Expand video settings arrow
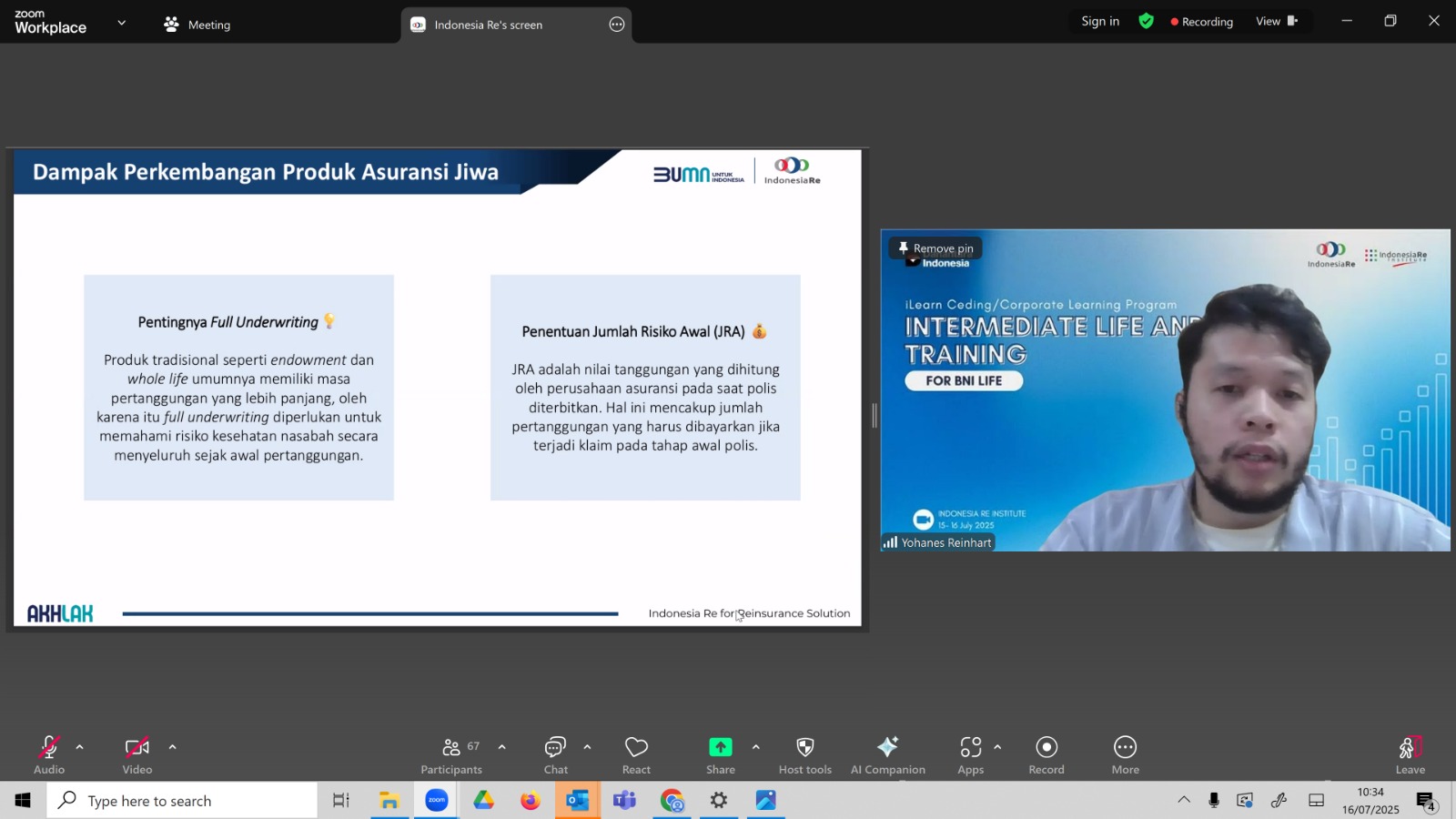This screenshot has width=1456, height=819. [172, 747]
